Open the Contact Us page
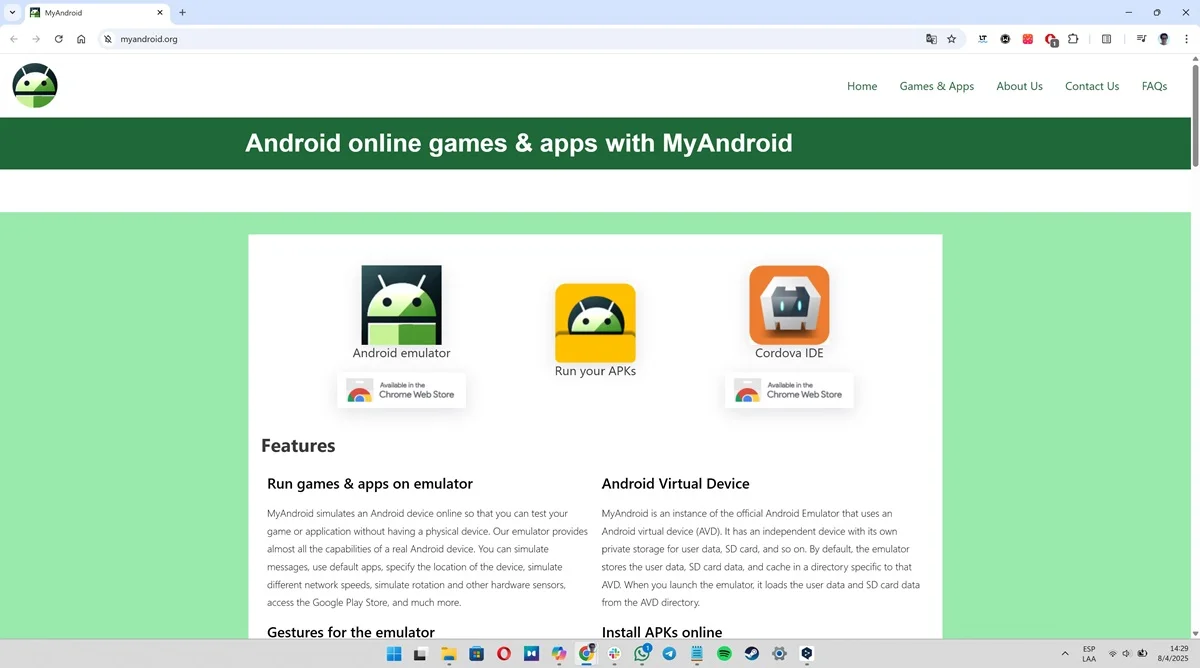Screen dimensions: 1200x668 click(x=1092, y=86)
